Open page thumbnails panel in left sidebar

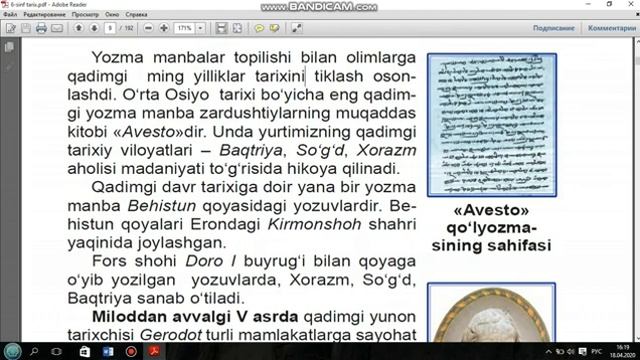pyautogui.click(x=9, y=47)
